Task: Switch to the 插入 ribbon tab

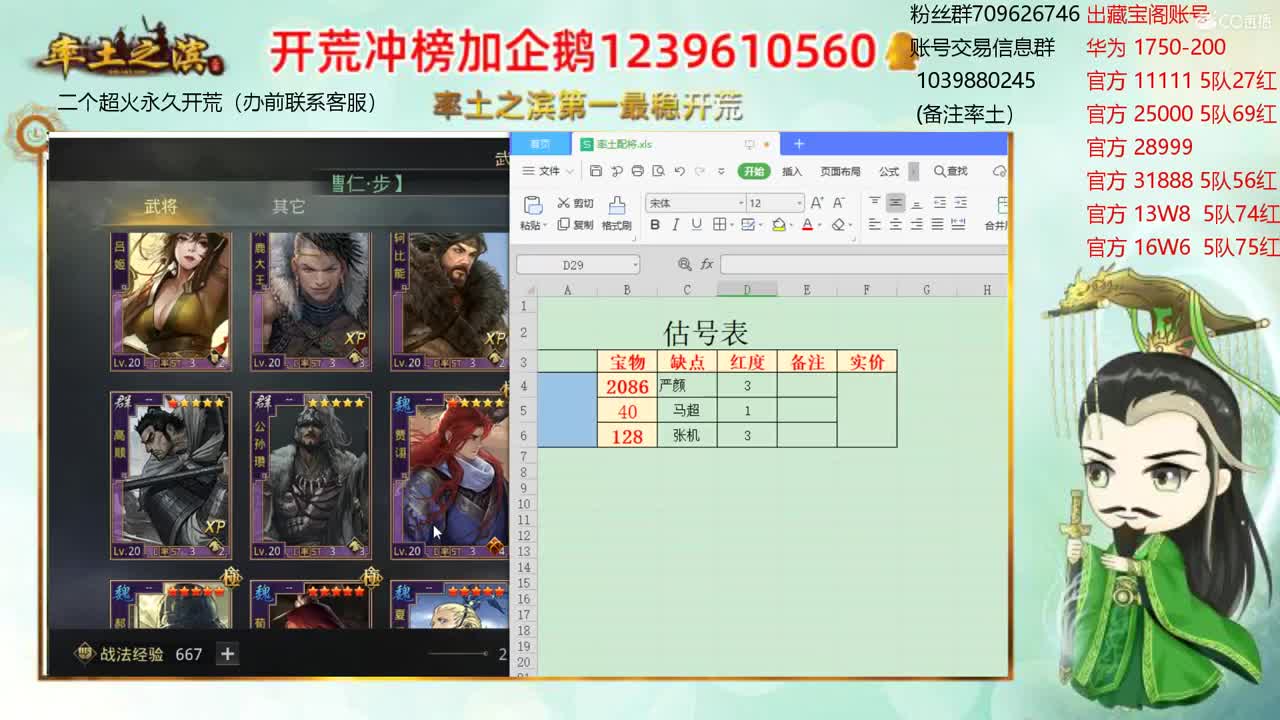Action: 792,171
